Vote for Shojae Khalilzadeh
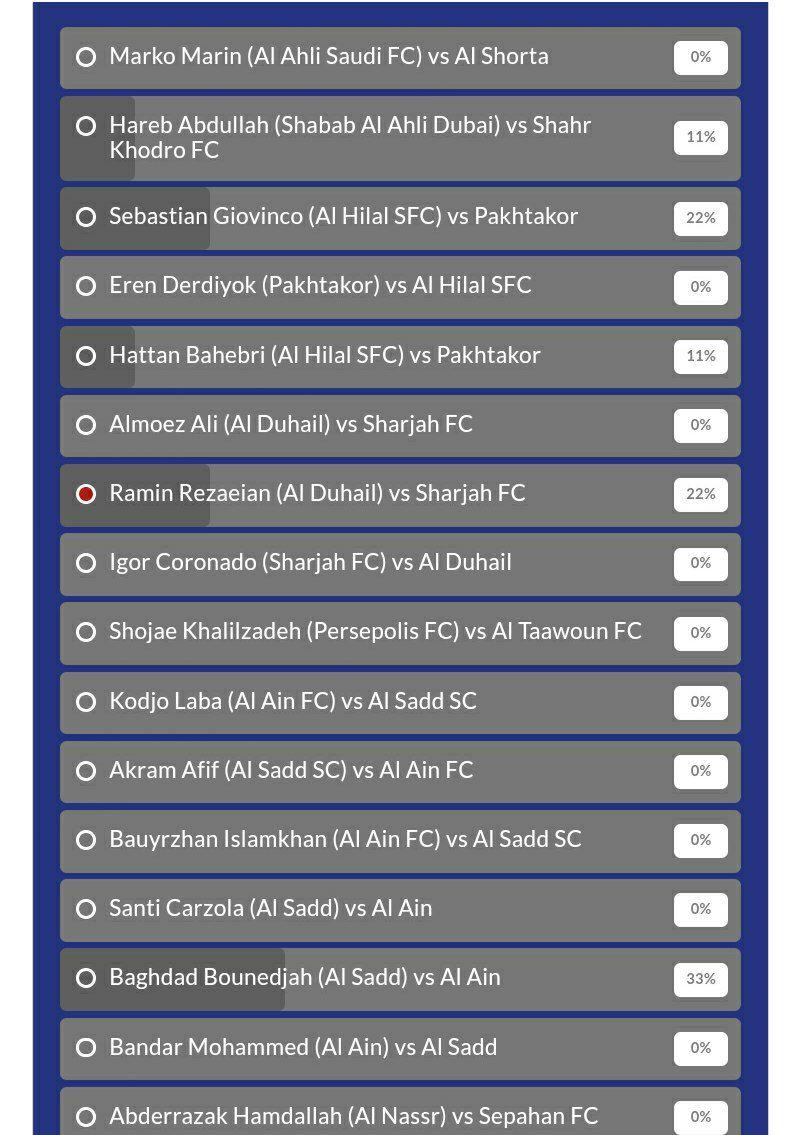This screenshot has height=1135, width=800. tap(87, 632)
